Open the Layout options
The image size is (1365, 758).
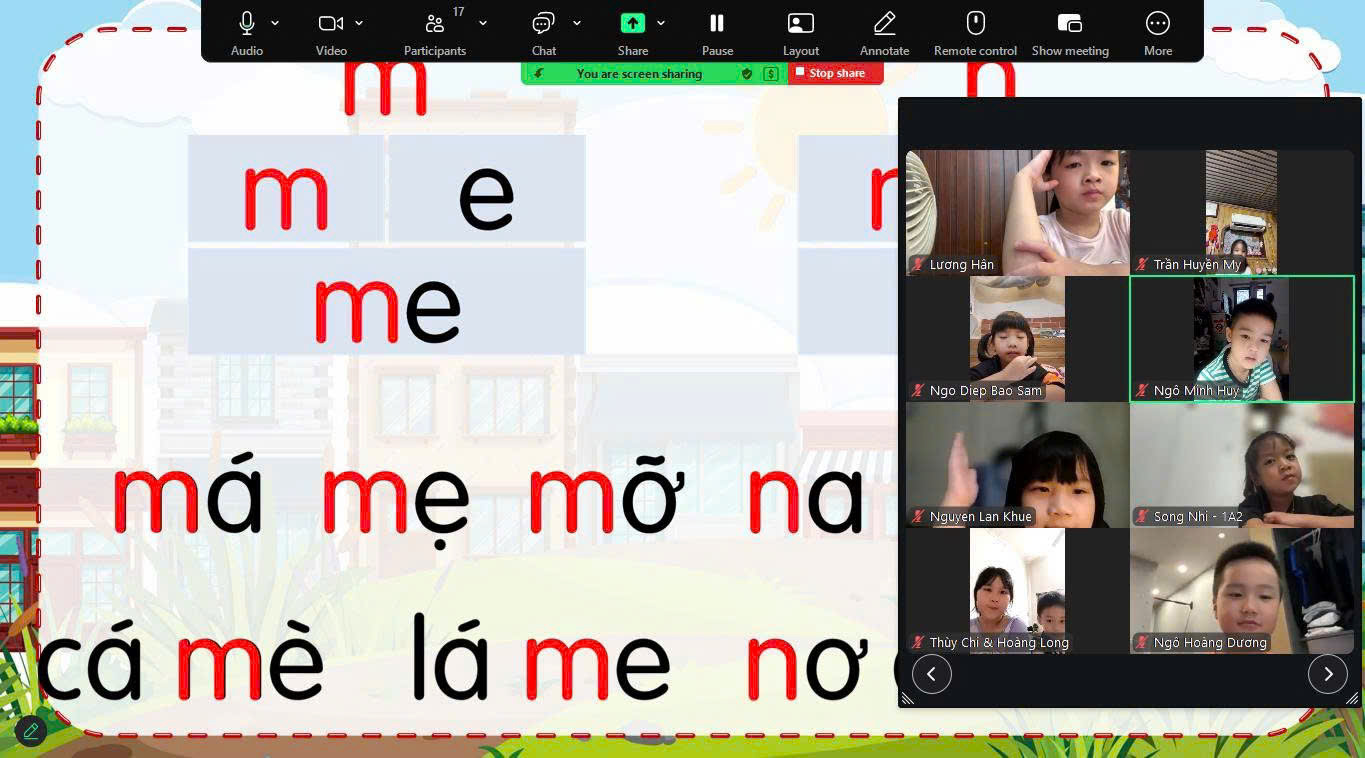(800, 22)
